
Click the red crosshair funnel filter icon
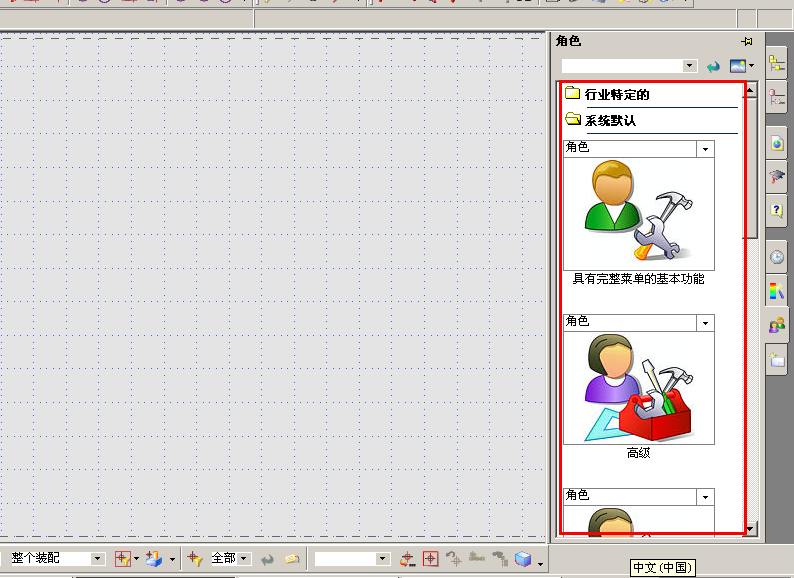click(x=122, y=559)
